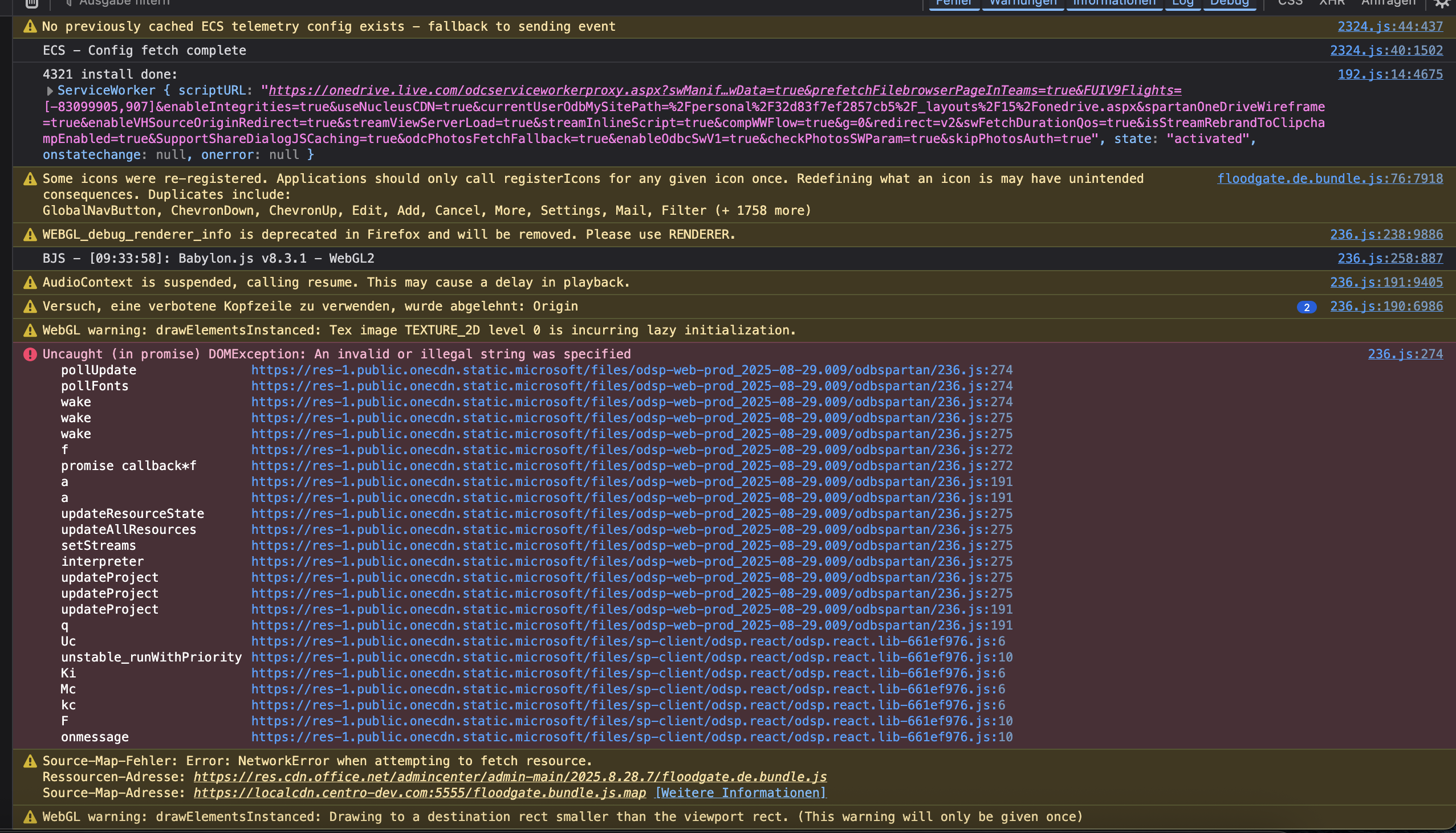Click the trash icon to clear console
This screenshot has height=833, width=1456.
tap(32, 3)
